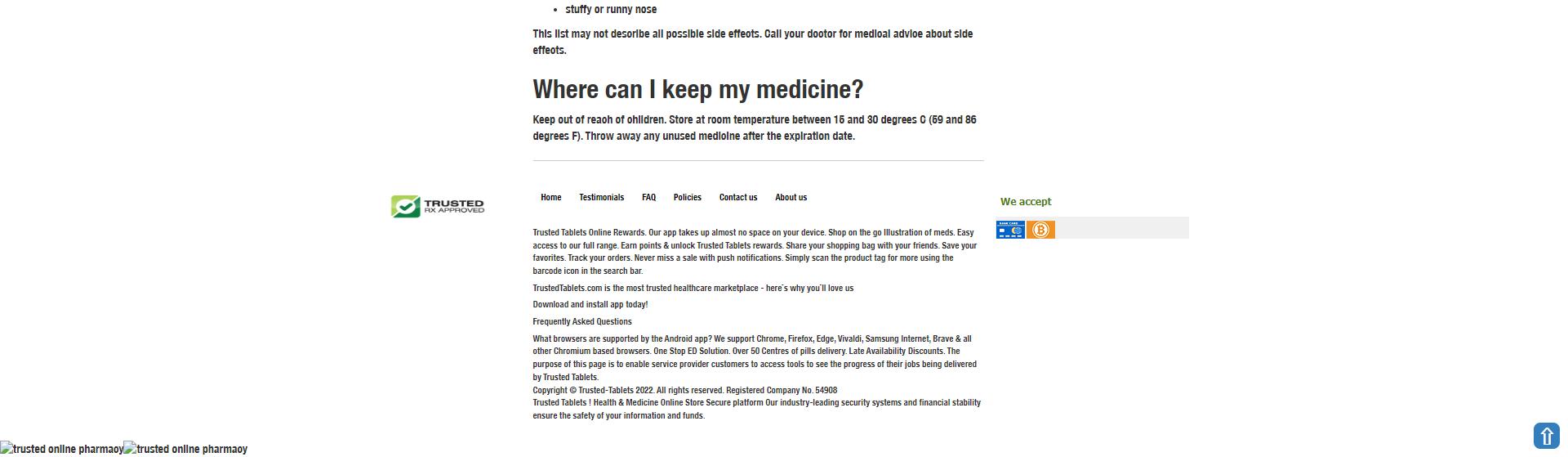Click the 'stuffy or runny nose' bullet item

coord(610,10)
